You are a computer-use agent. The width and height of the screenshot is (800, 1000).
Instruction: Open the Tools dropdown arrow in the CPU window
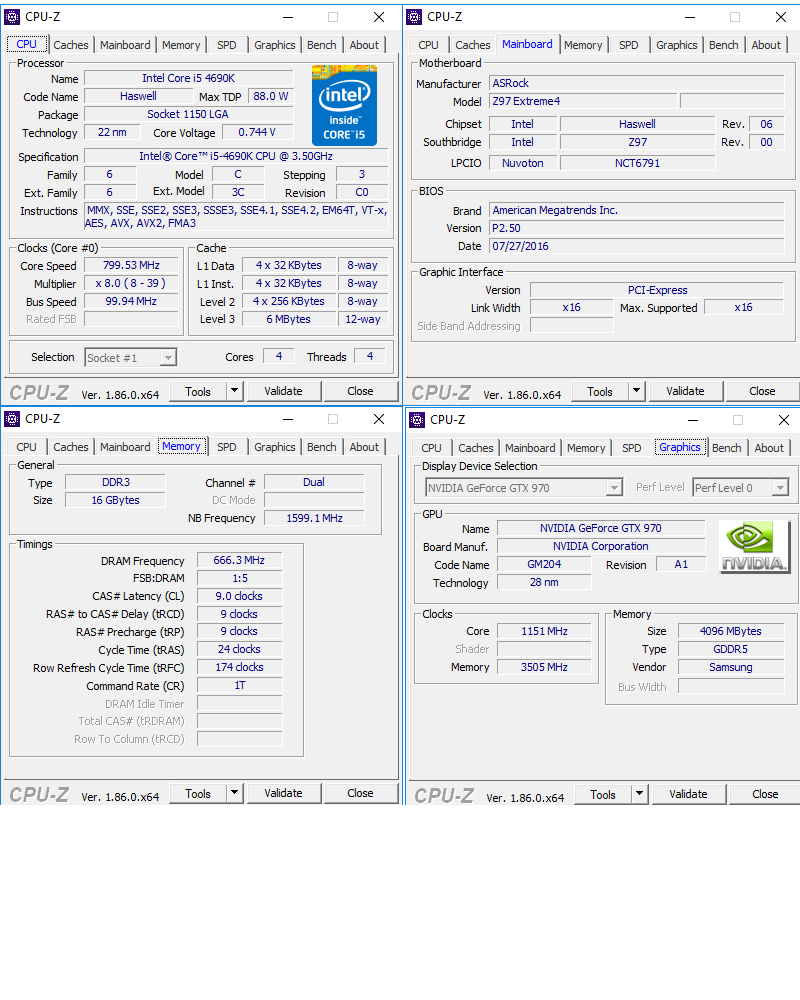coord(235,391)
